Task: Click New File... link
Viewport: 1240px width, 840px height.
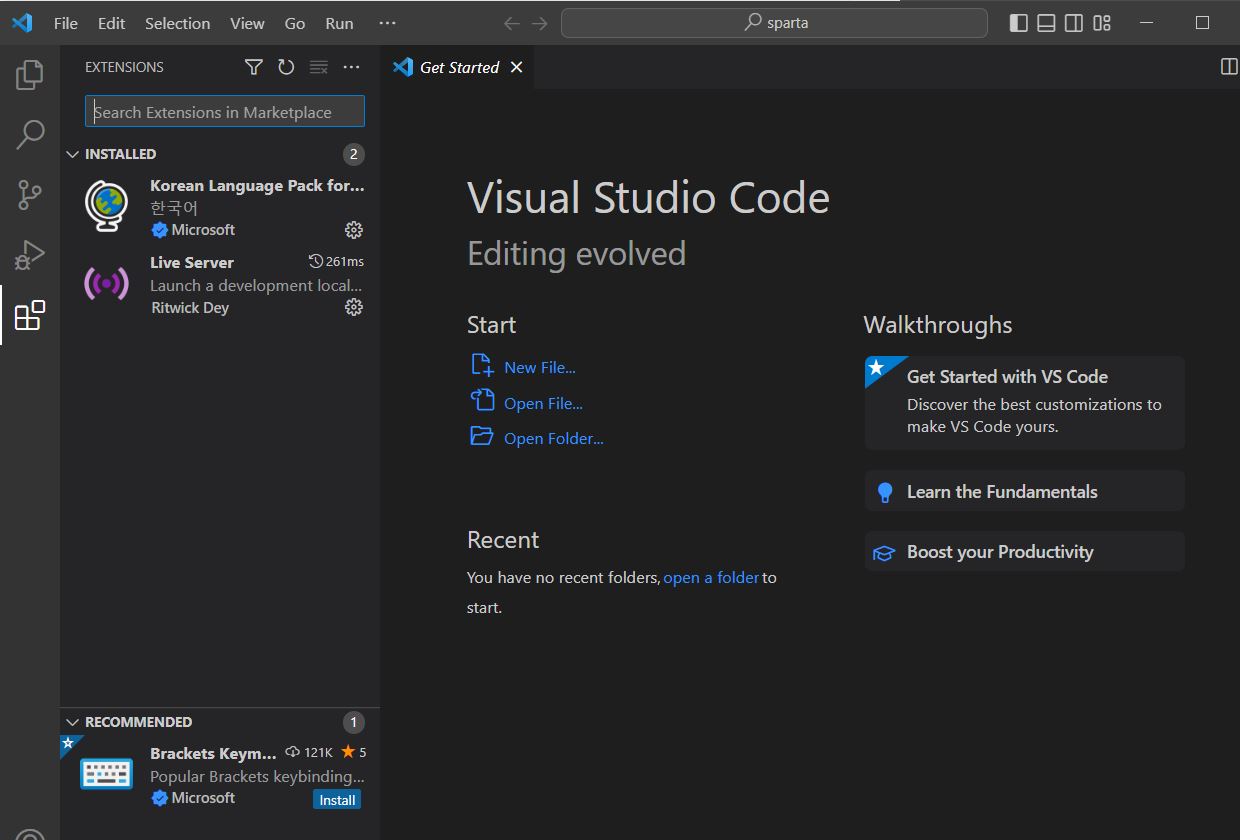Action: (540, 367)
